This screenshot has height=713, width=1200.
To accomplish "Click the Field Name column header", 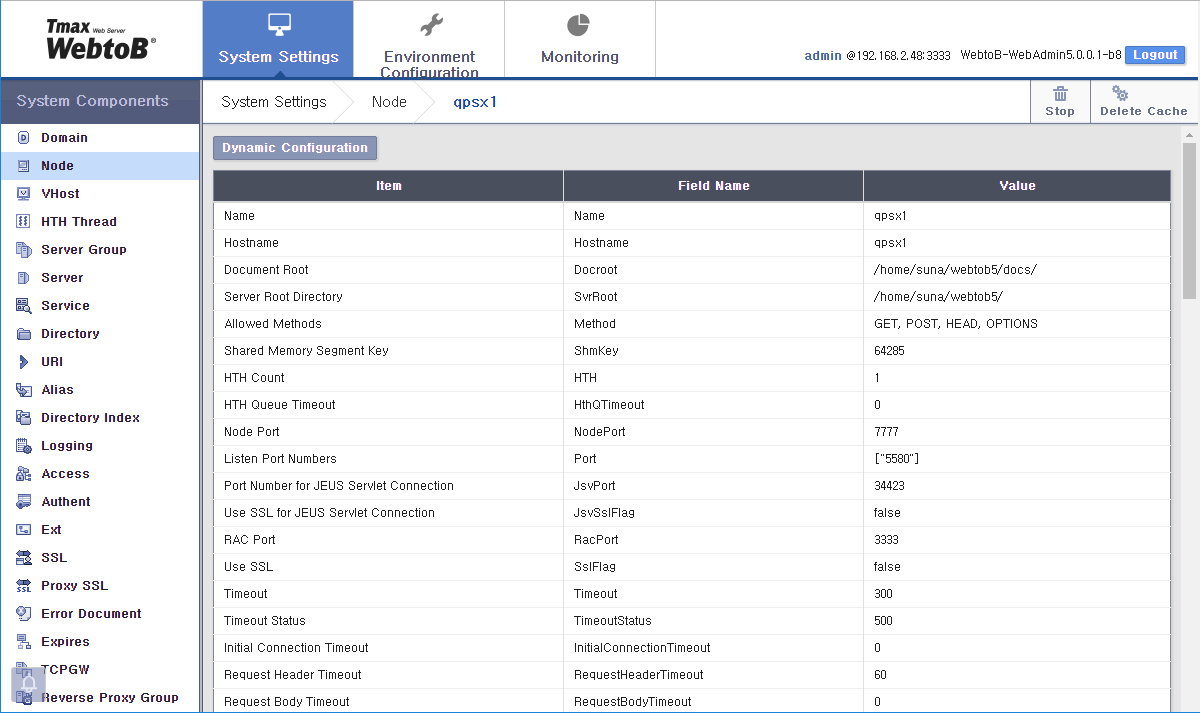I will pyautogui.click(x=714, y=186).
